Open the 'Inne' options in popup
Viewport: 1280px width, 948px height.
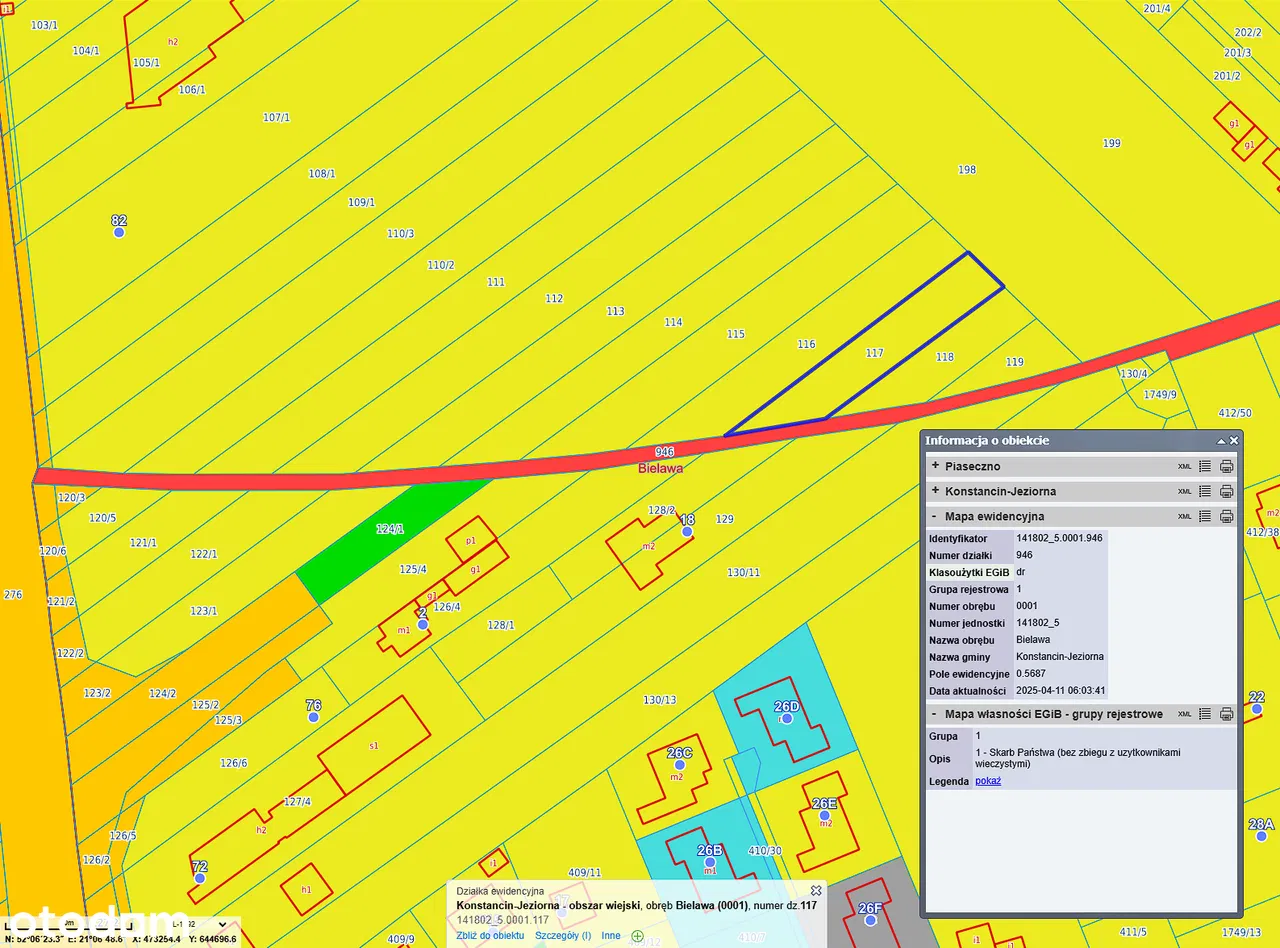click(x=610, y=936)
